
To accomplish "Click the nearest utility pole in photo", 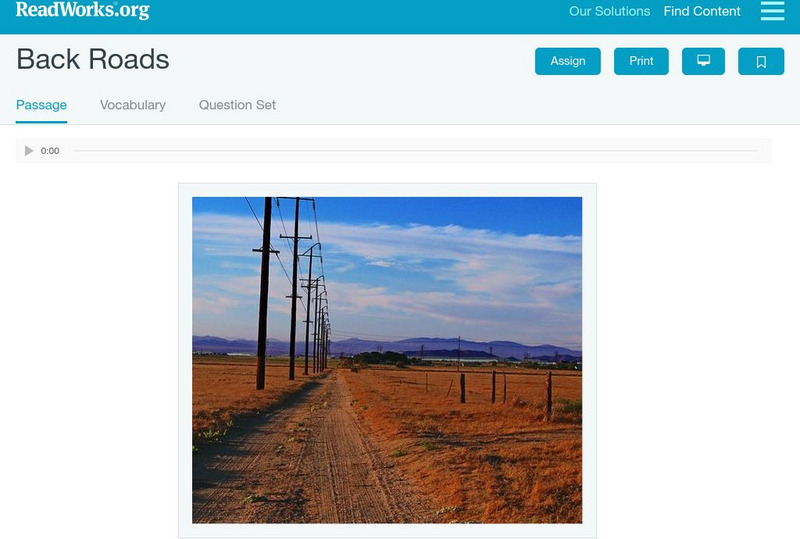I will (x=264, y=293).
